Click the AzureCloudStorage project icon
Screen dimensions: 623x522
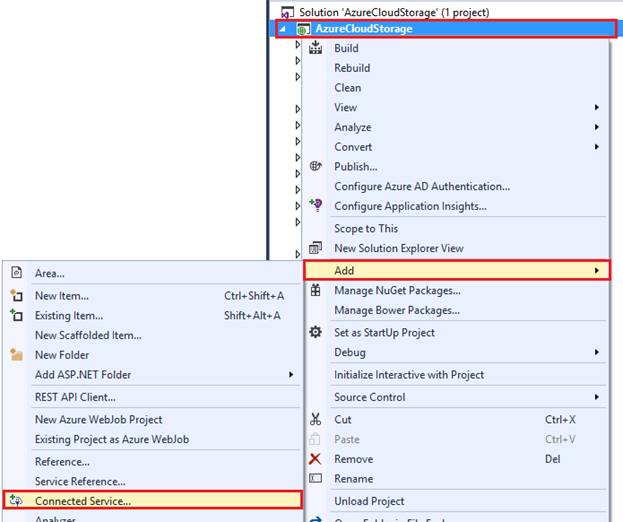[303, 29]
